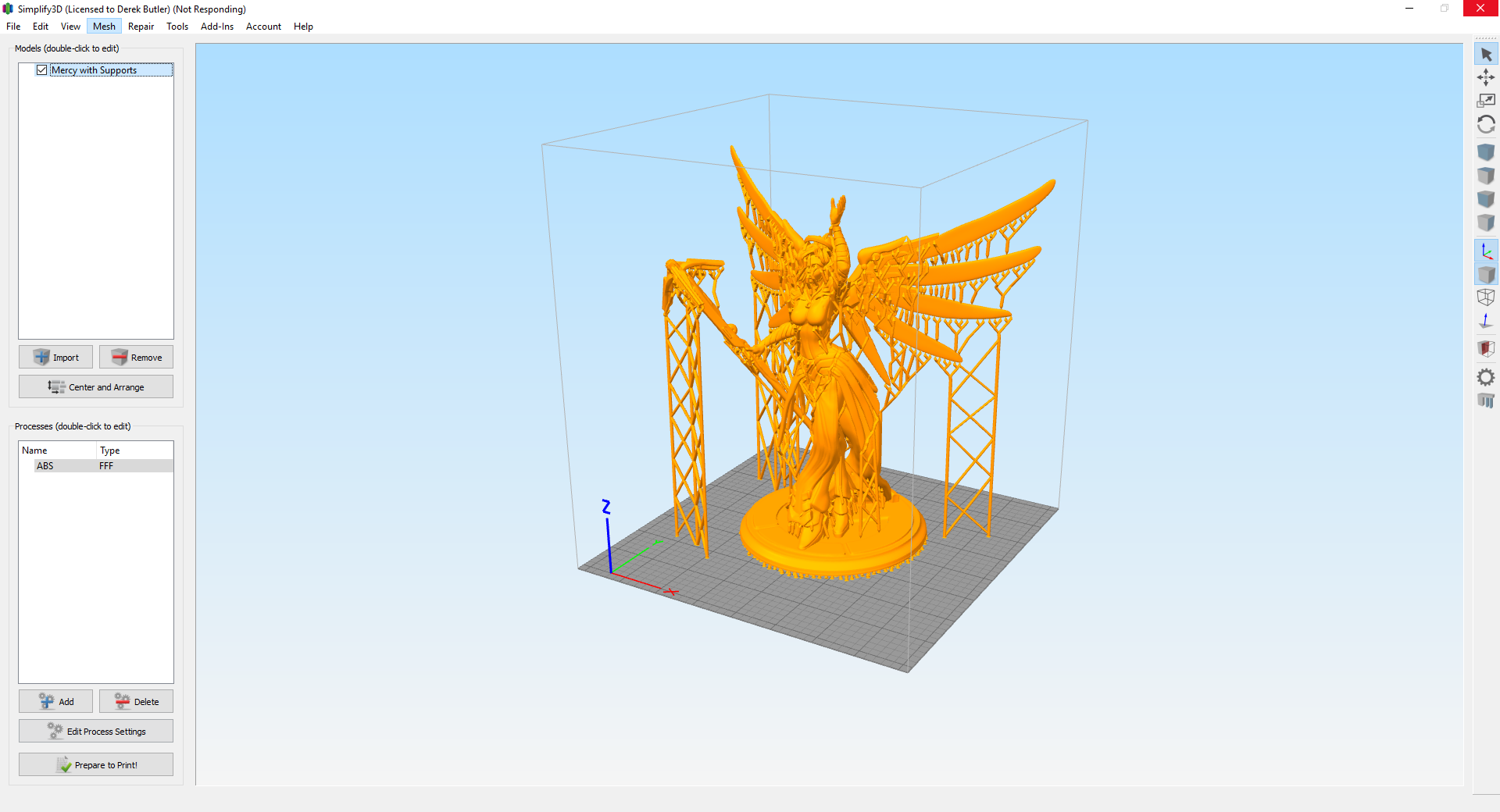The width and height of the screenshot is (1500, 812).
Task: Open the machine control panel gear
Action: pos(1486,378)
